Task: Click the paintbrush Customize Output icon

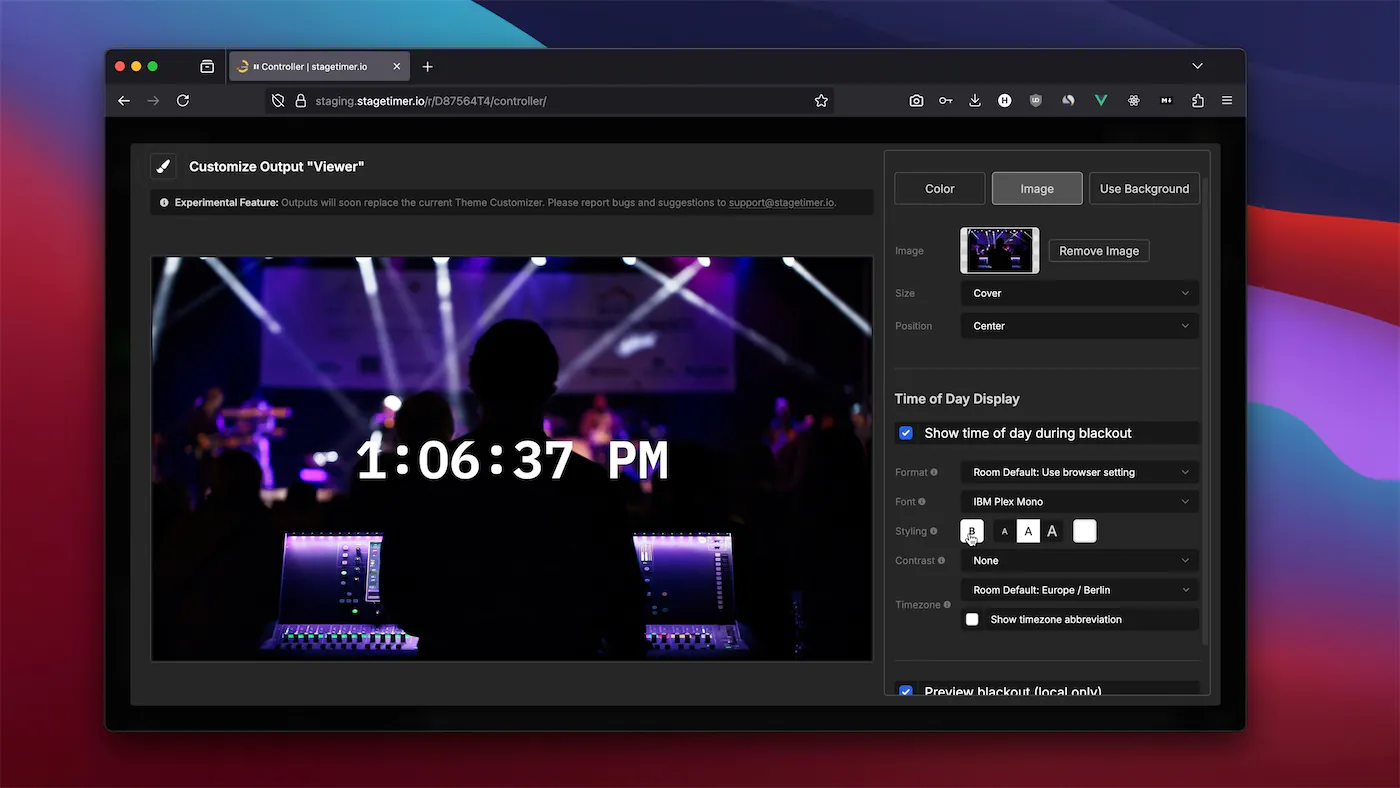Action: (x=163, y=167)
